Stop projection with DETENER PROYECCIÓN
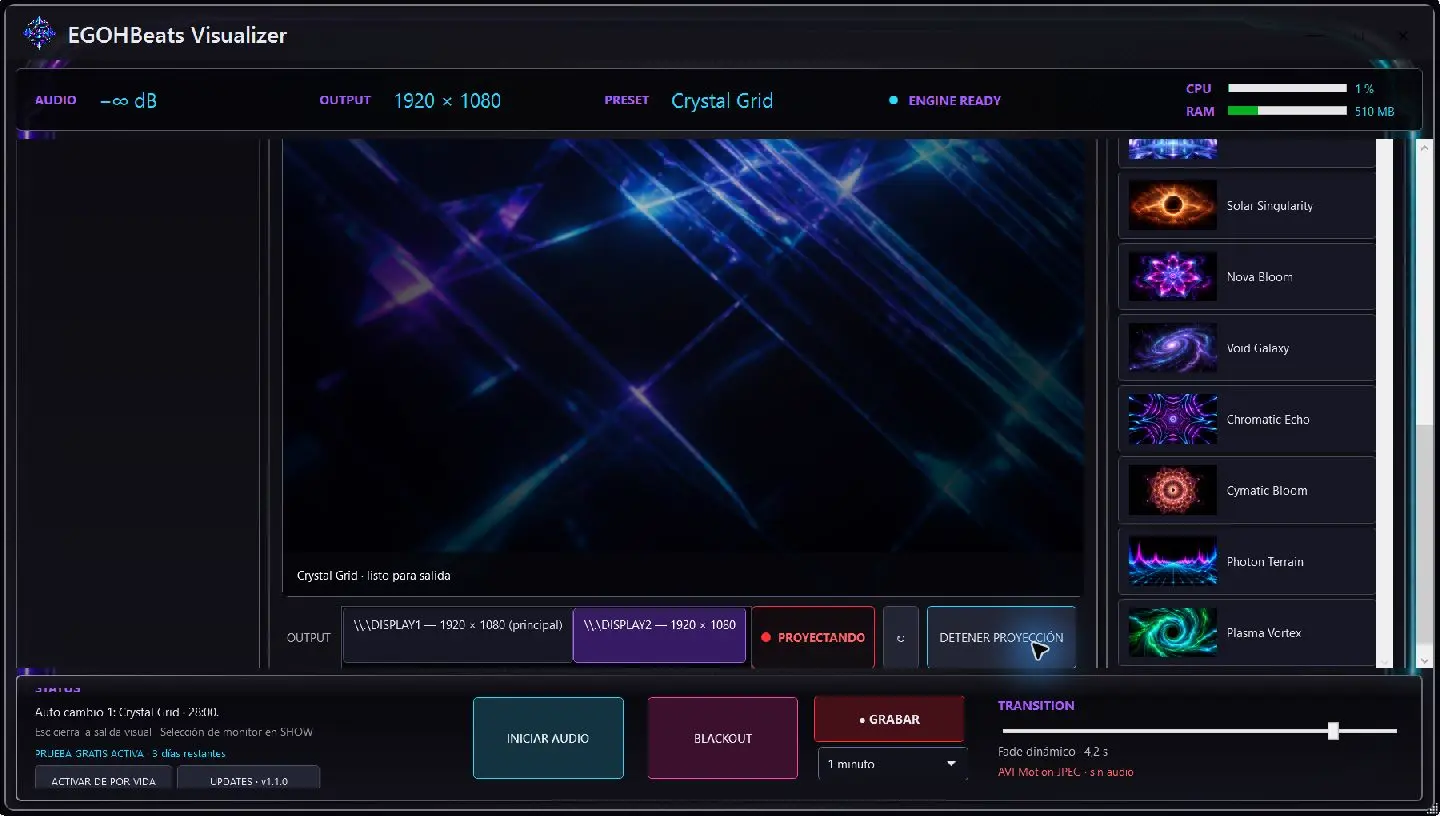 click(1001, 637)
